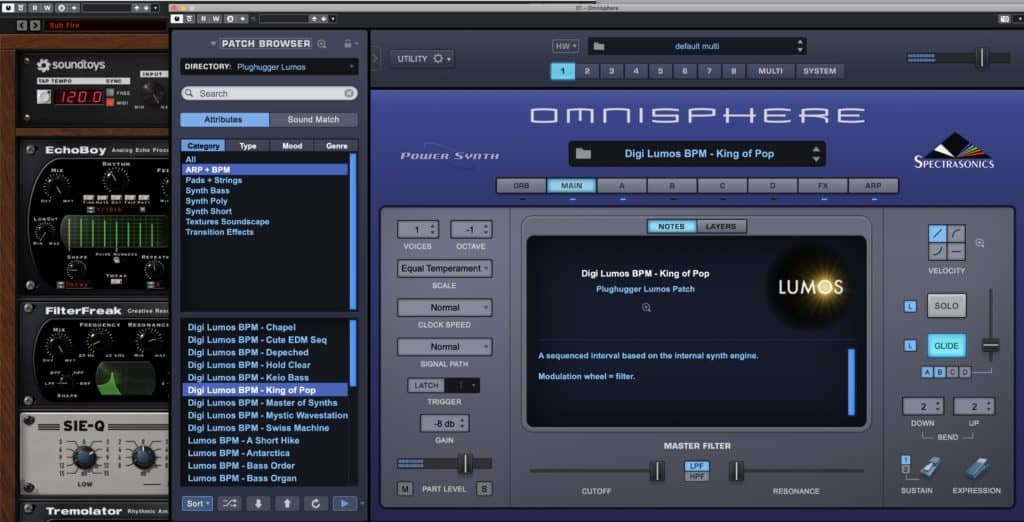This screenshot has width=1024, height=522.
Task: Mute the part with the M button
Action: click(x=405, y=488)
